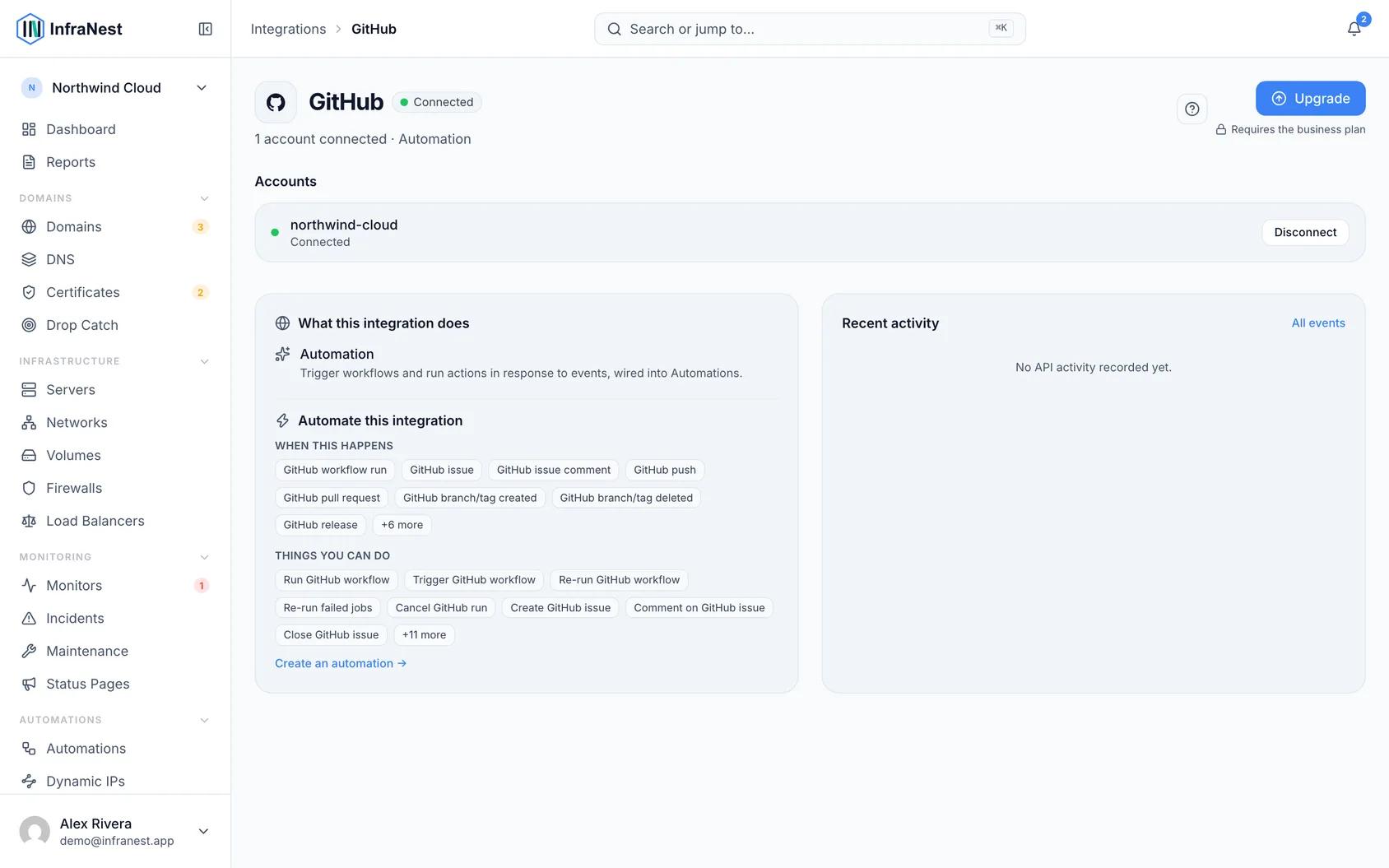The image size is (1389, 868).
Task: Click the Firewalls shield icon
Action: coord(29,488)
